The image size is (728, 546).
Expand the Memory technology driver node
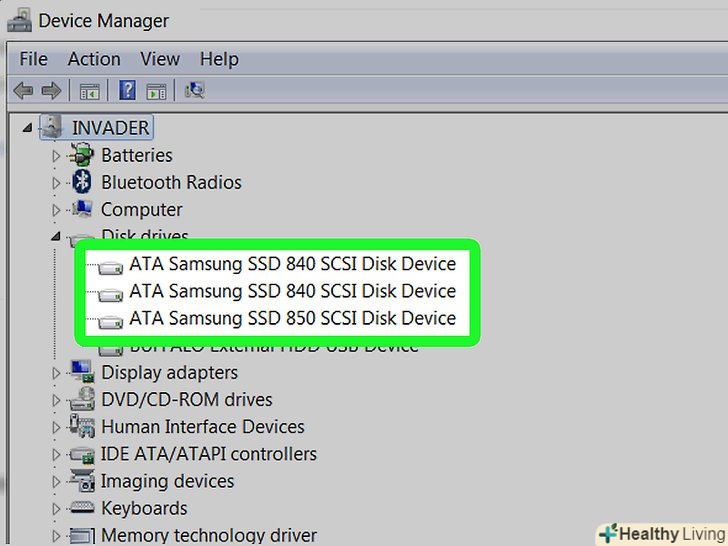(56, 536)
